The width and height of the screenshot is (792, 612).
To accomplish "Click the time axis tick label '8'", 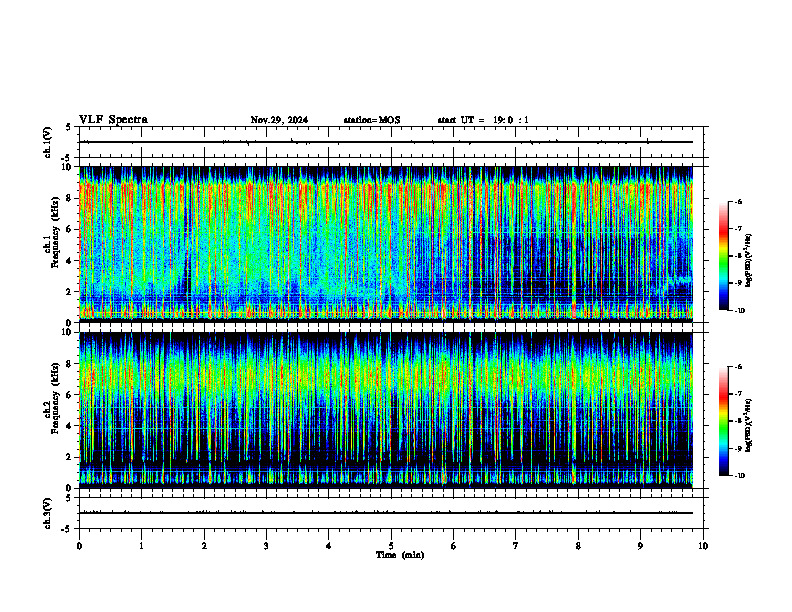I will pyautogui.click(x=578, y=546).
